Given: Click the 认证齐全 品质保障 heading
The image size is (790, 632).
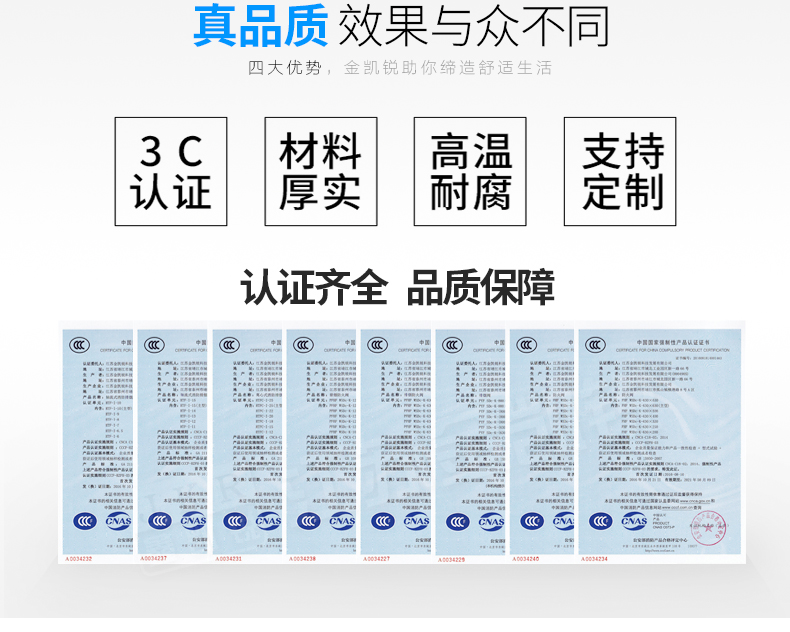Looking at the screenshot, I should [x=396, y=287].
